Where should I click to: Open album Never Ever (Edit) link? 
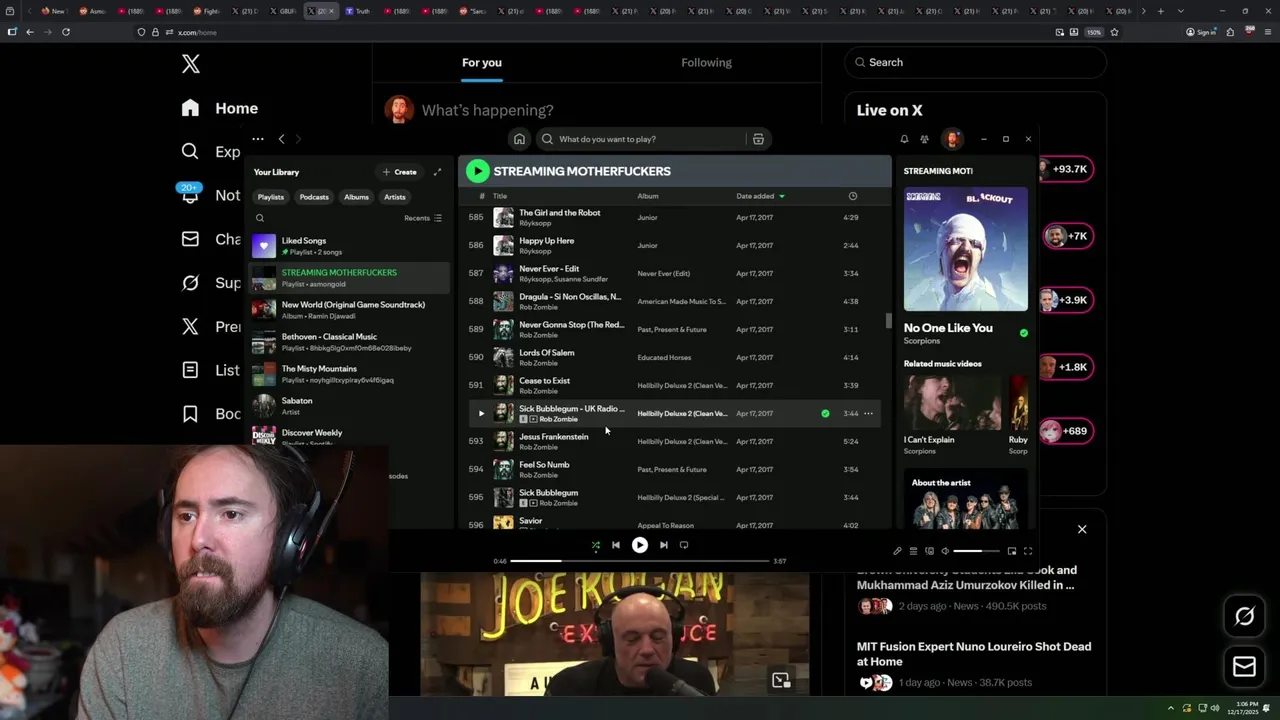point(664,273)
